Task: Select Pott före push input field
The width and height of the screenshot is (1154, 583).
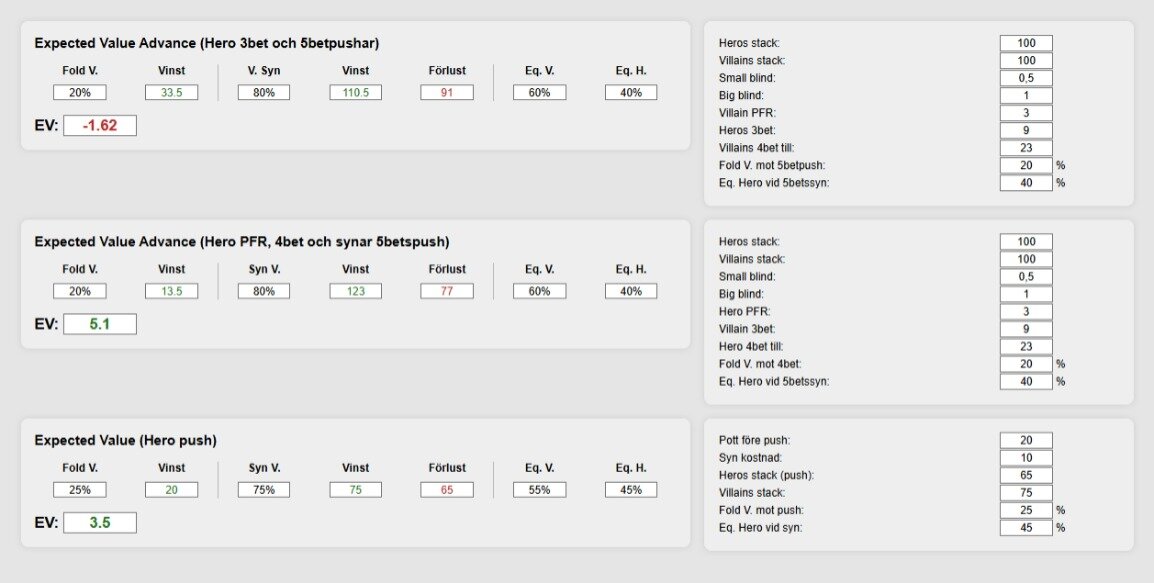Action: click(x=1026, y=441)
